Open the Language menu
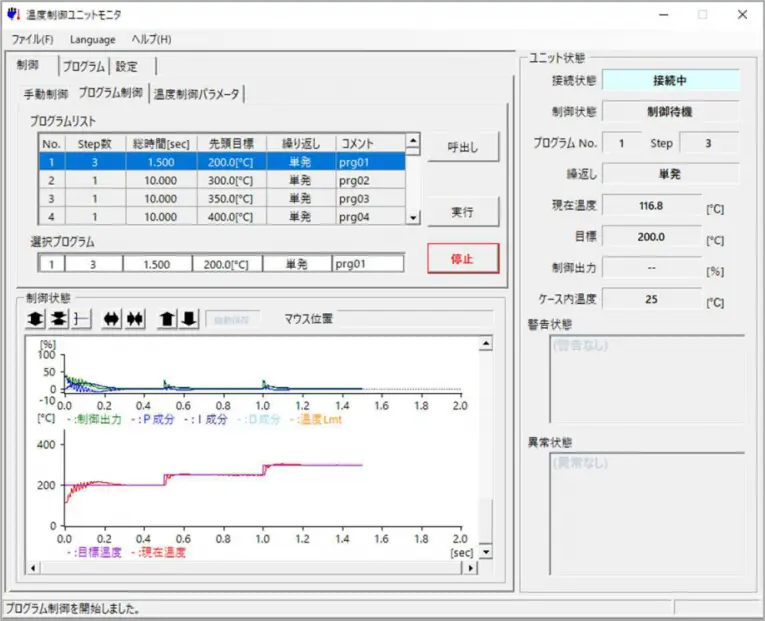The height and width of the screenshot is (621, 765). [92, 39]
